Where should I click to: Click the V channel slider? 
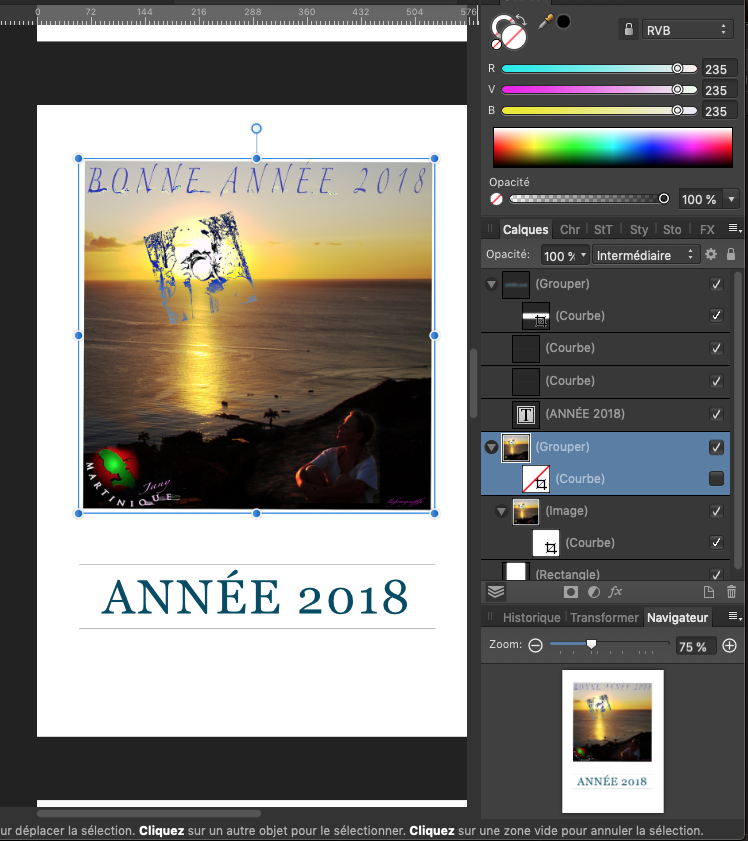(599, 90)
